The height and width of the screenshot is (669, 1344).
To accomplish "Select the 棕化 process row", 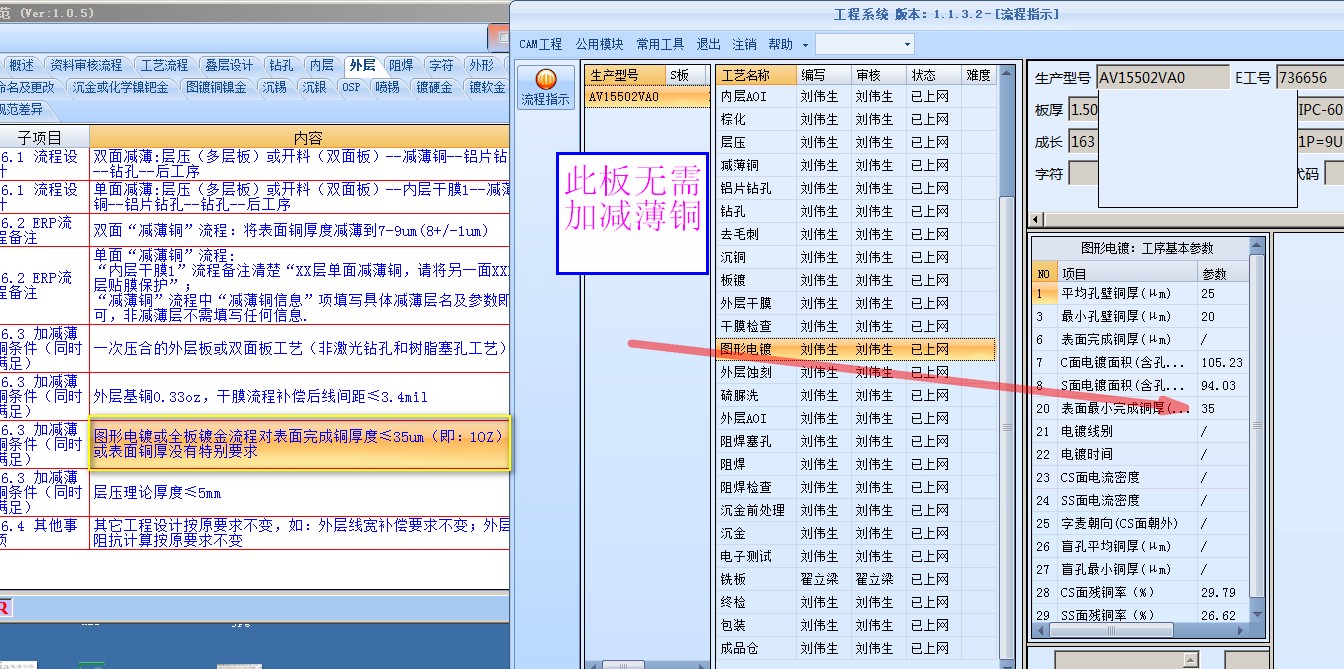I will (x=856, y=119).
